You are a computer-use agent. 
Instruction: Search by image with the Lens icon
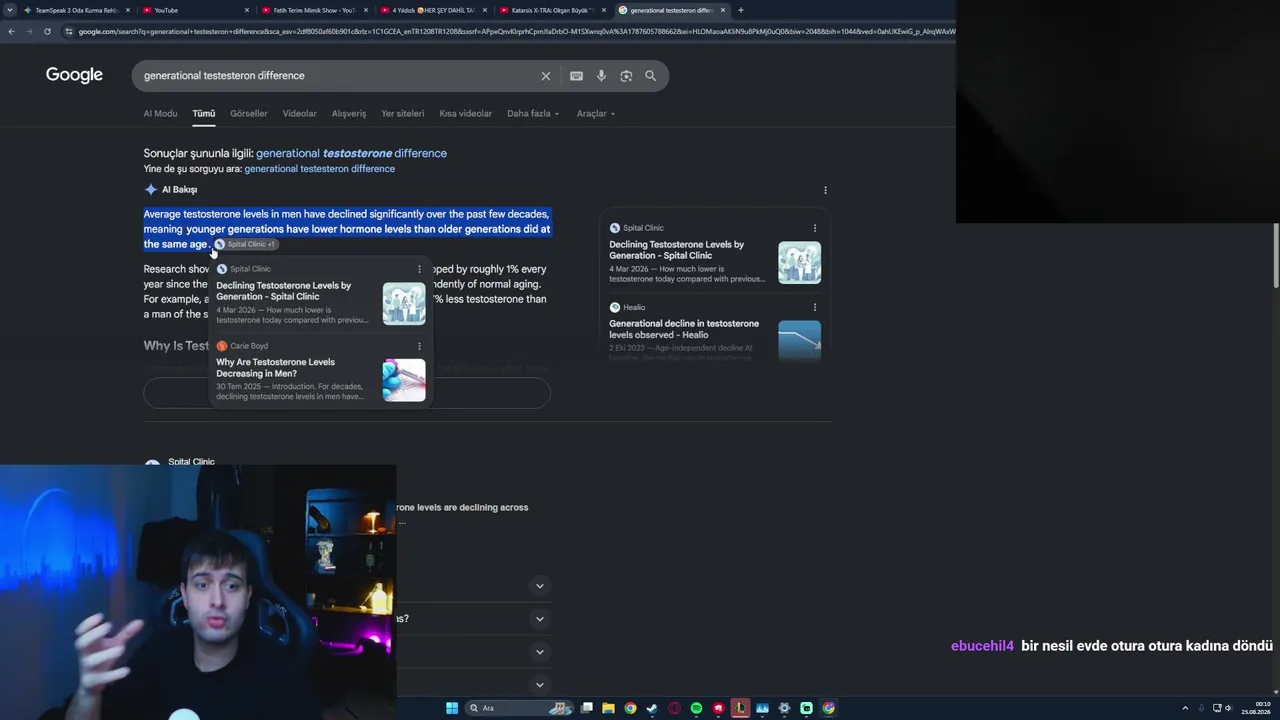click(x=626, y=76)
